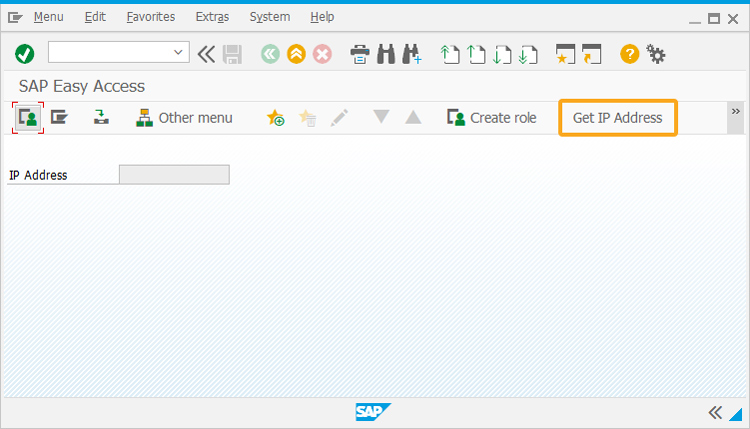Screen dimensions: 750x429
Task: Click Change Favorites pencil icon
Action: [339, 118]
